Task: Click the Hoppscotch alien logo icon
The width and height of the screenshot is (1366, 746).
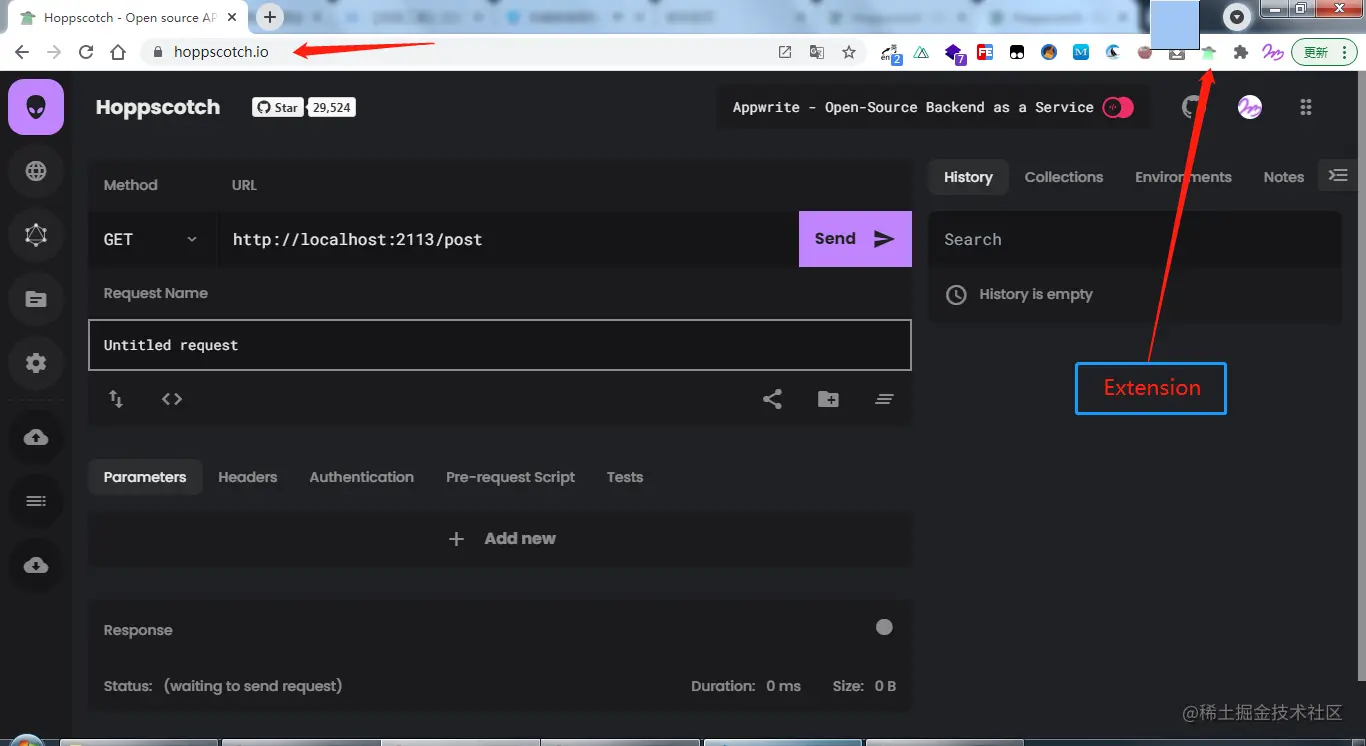Action: tap(36, 107)
